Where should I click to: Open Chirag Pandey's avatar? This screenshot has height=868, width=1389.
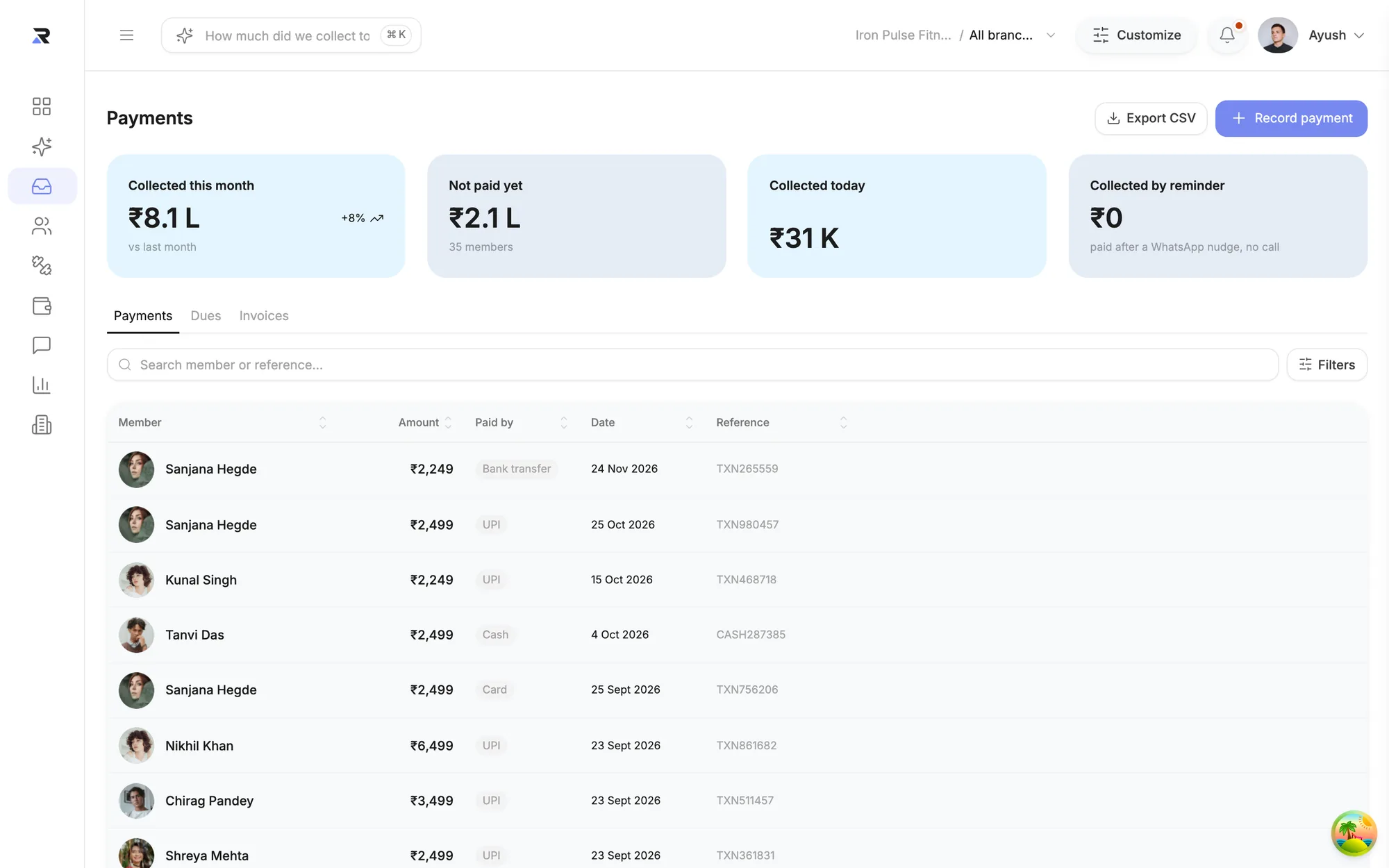point(136,801)
